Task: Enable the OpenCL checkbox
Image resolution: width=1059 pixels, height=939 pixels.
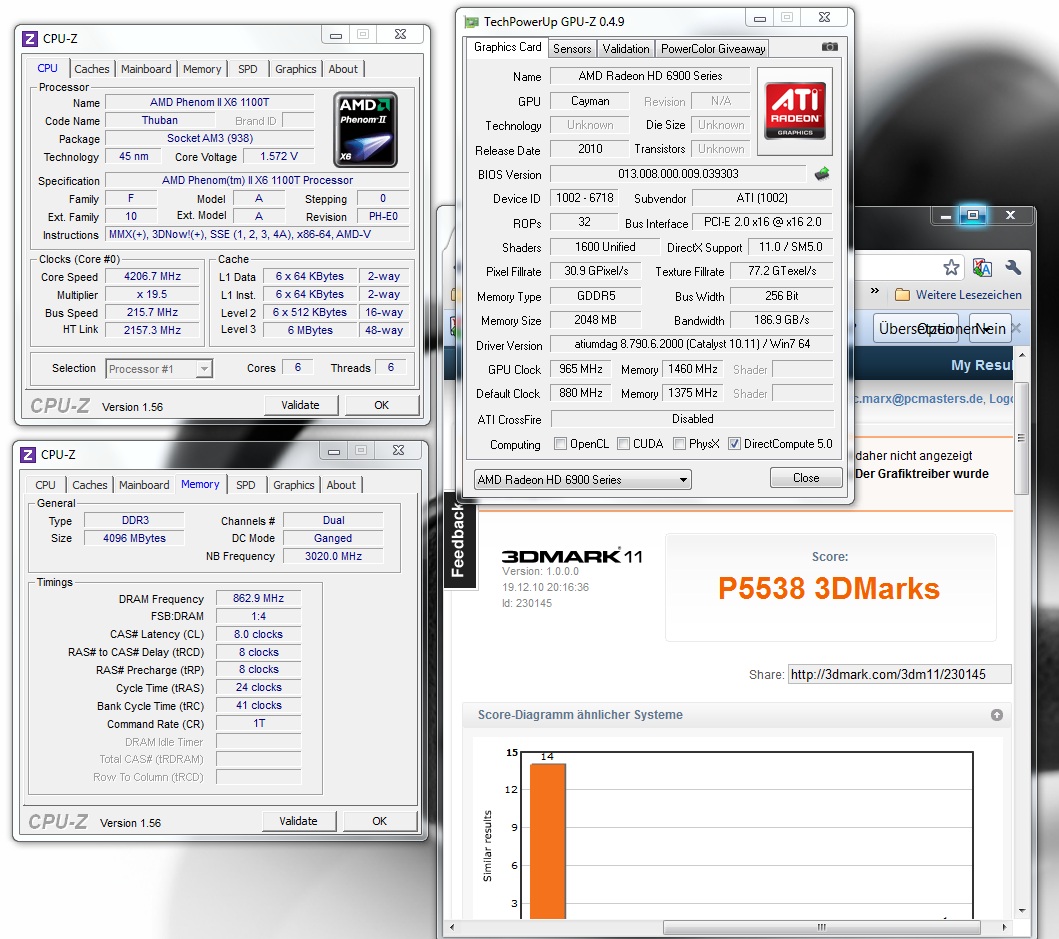Action: tap(560, 444)
